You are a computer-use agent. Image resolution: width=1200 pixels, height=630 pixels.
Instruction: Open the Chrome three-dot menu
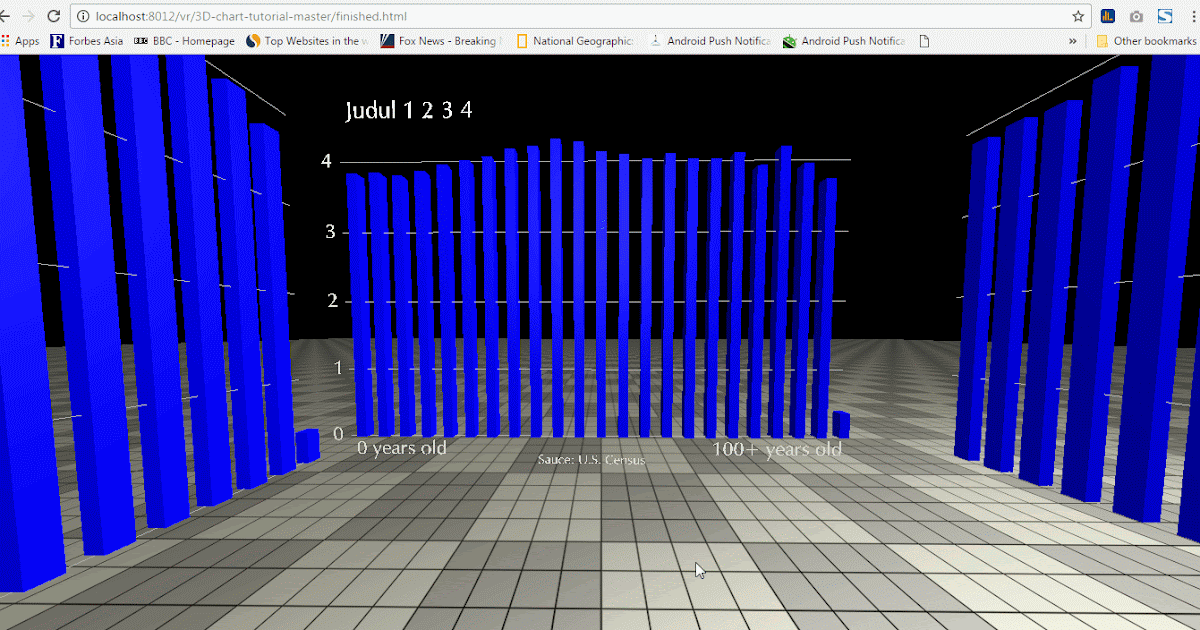(1191, 15)
